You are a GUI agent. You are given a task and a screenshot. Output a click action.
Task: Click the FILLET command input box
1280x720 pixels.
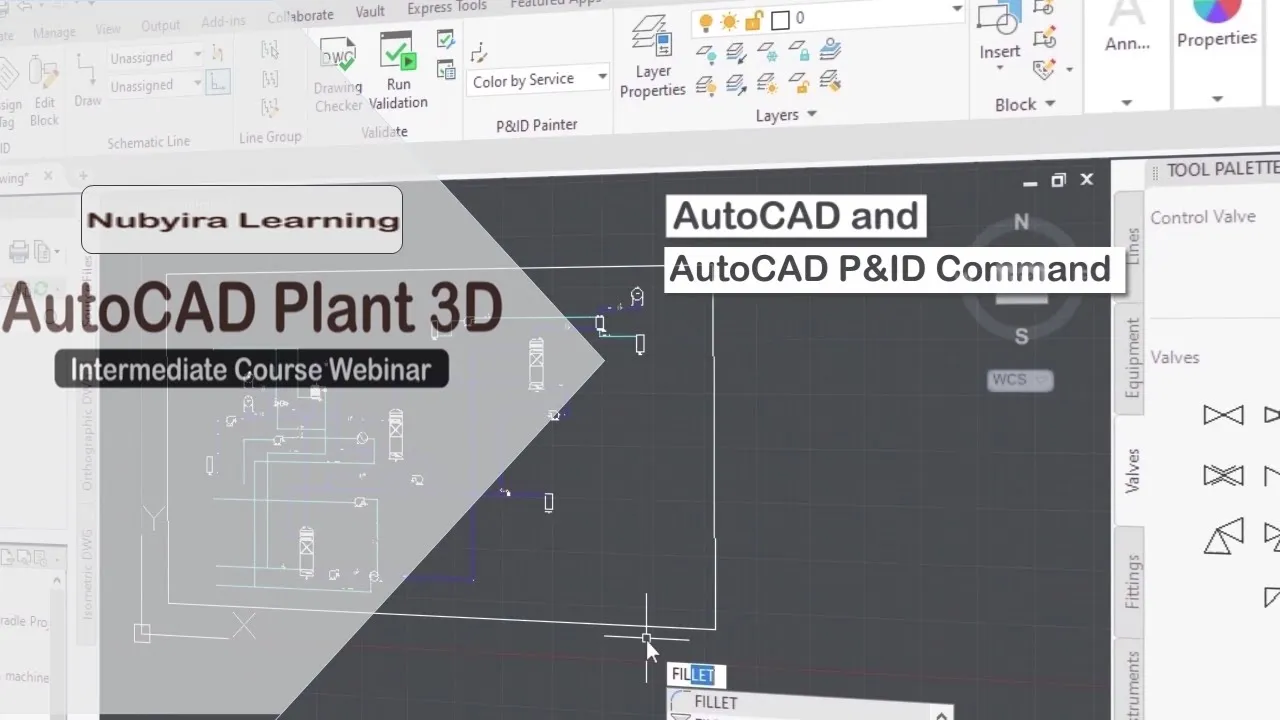coord(692,675)
